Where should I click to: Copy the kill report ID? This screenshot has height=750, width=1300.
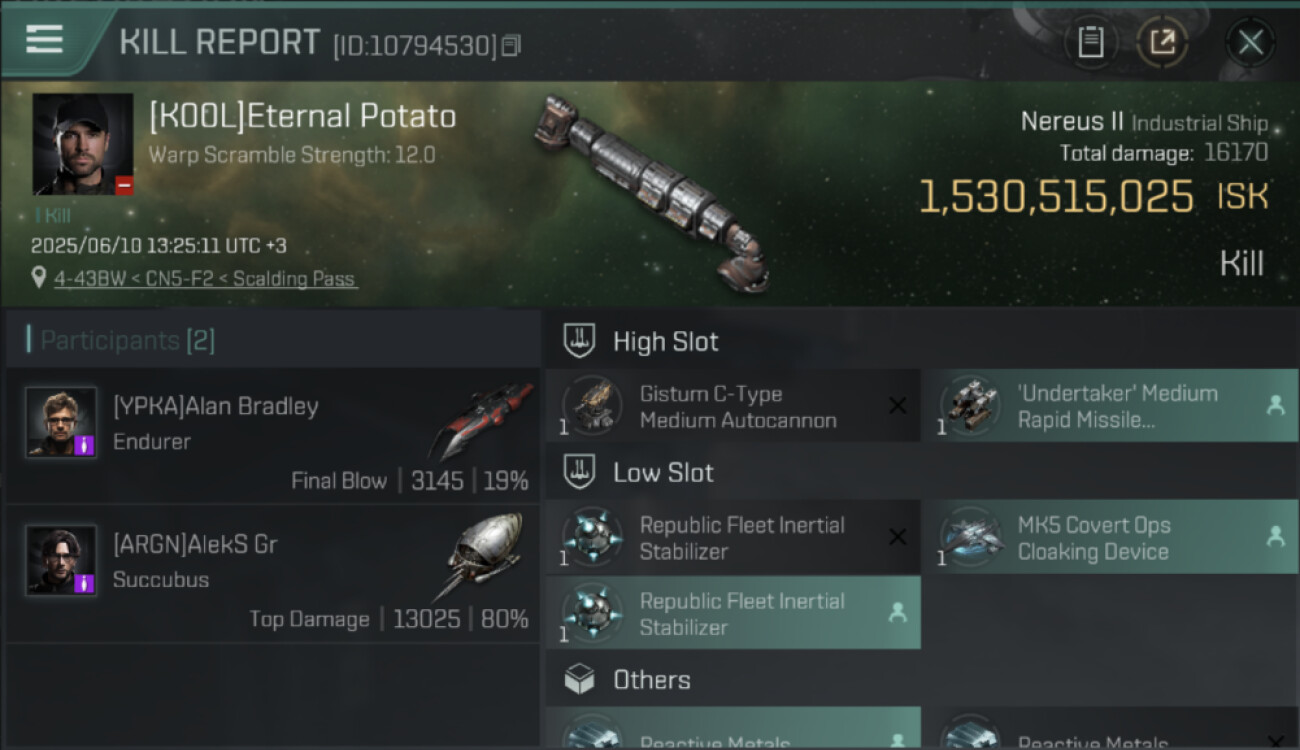pyautogui.click(x=511, y=45)
